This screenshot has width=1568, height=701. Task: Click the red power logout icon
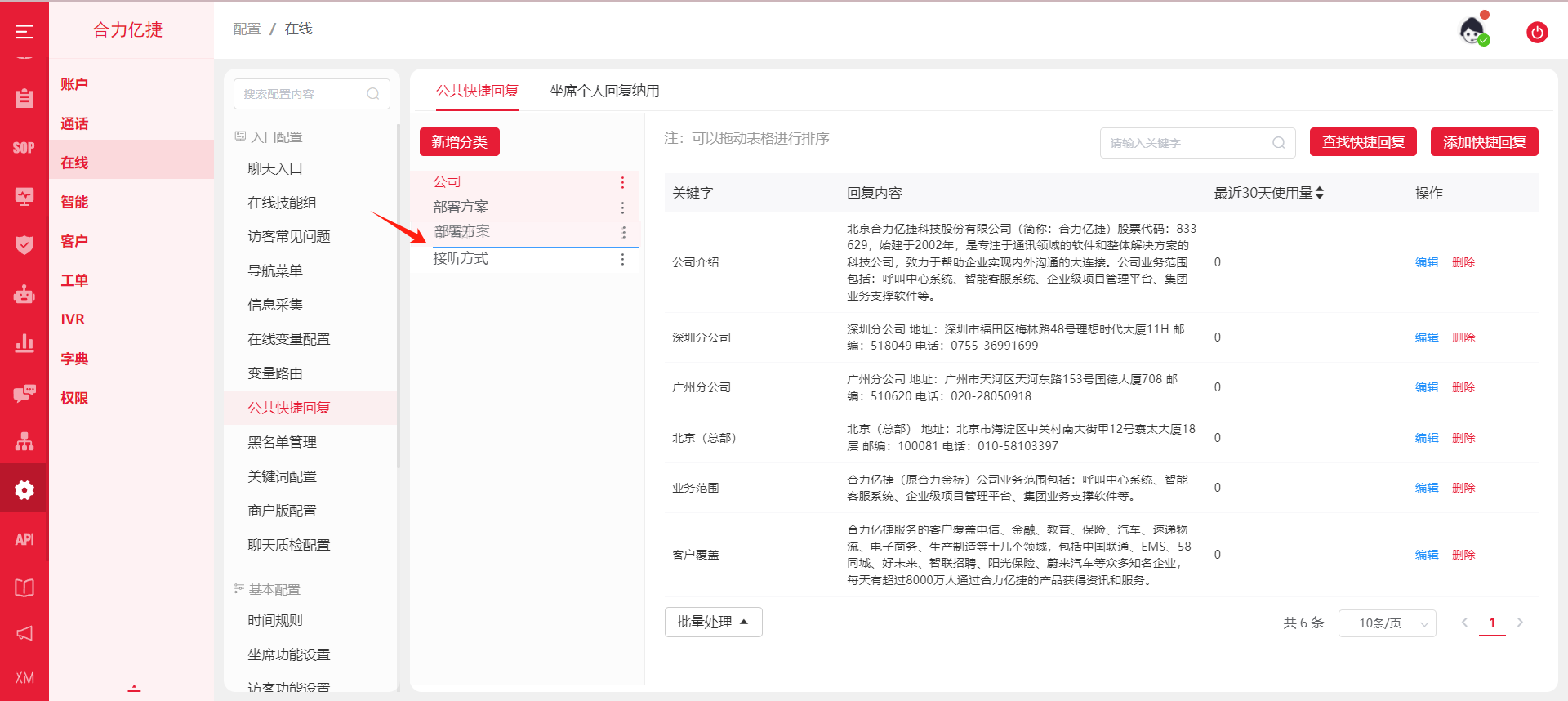(1537, 33)
